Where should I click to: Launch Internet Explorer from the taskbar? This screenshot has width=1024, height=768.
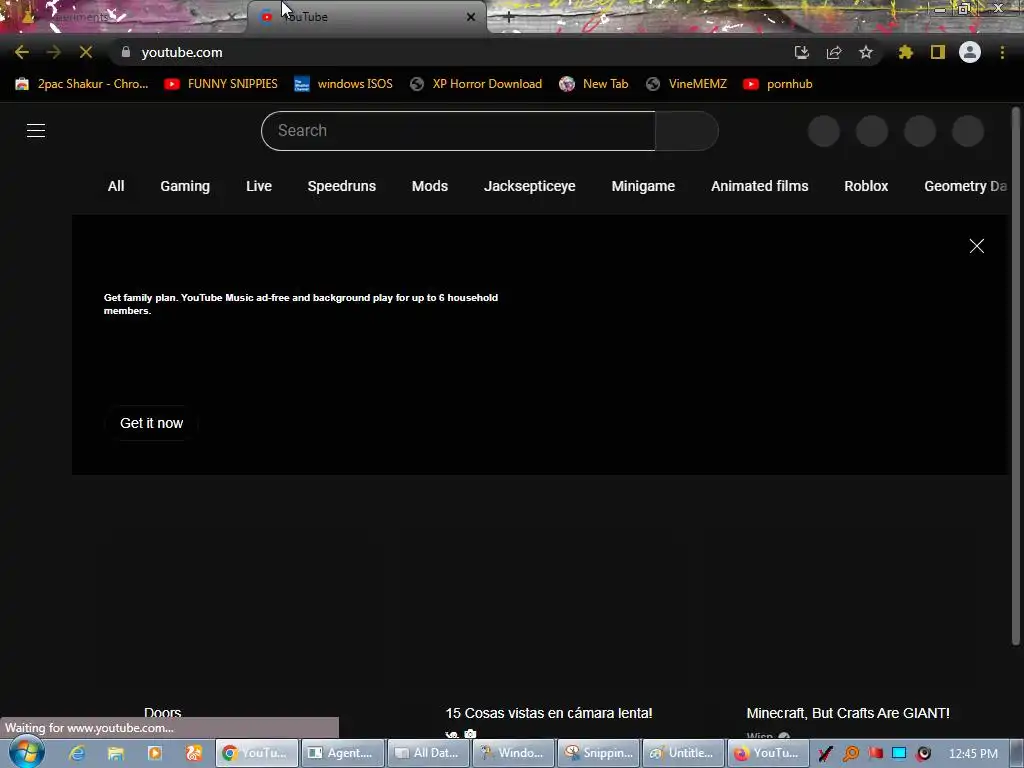click(77, 753)
